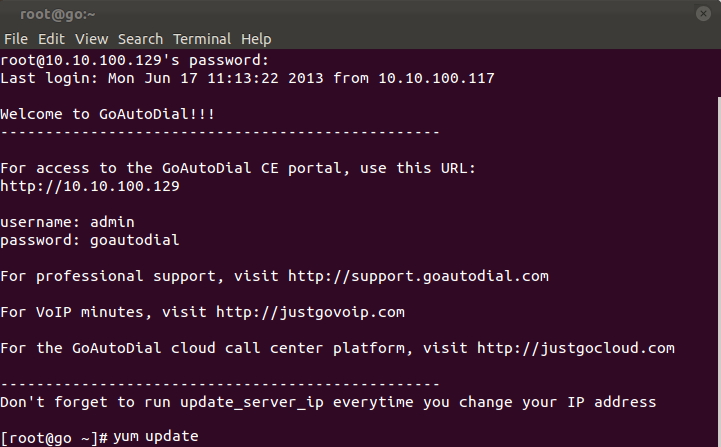Image resolution: width=721 pixels, height=447 pixels.
Task: Open the View menu
Action: tap(92, 39)
